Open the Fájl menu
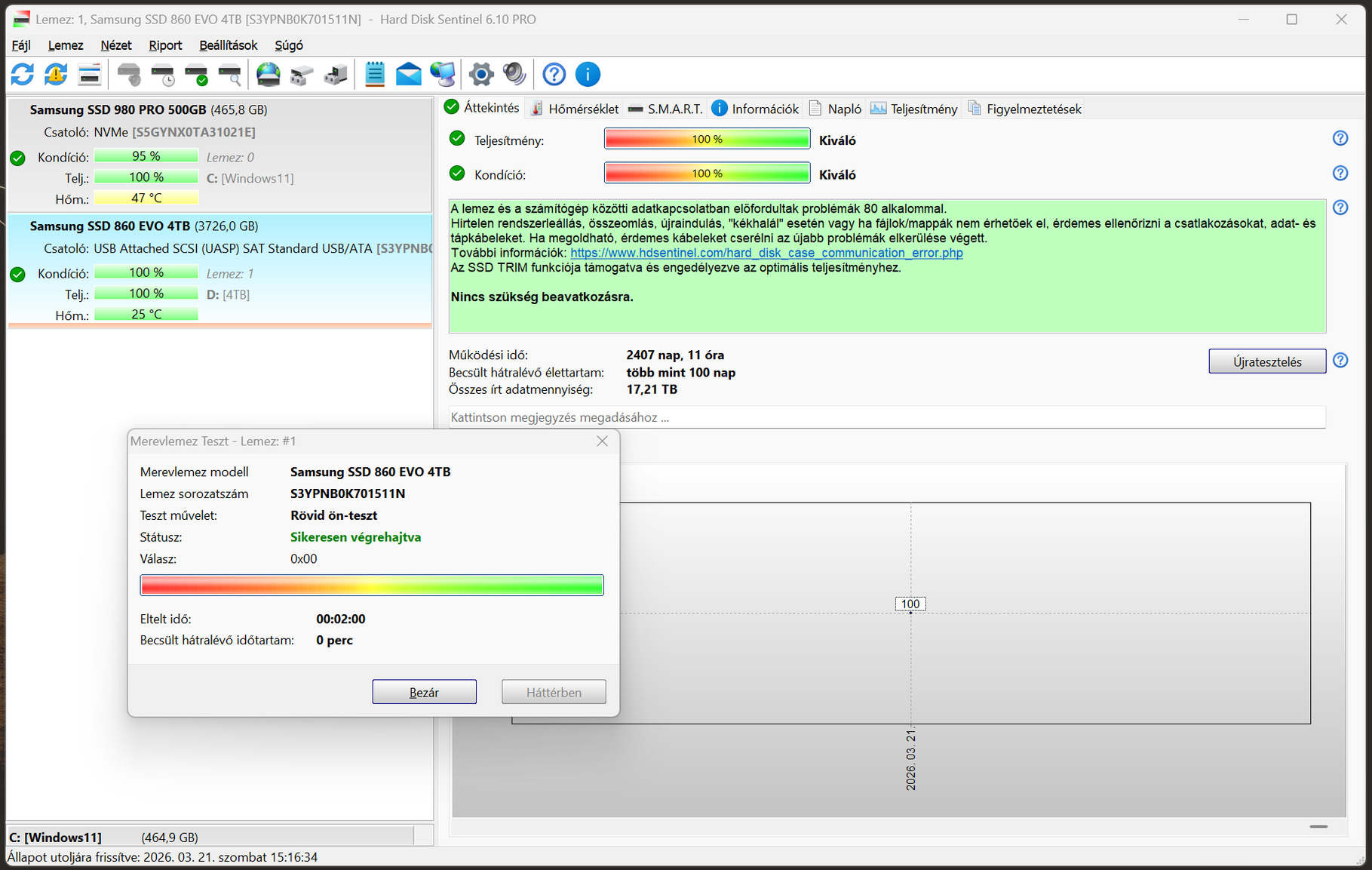This screenshot has width=1372, height=870. (x=21, y=45)
